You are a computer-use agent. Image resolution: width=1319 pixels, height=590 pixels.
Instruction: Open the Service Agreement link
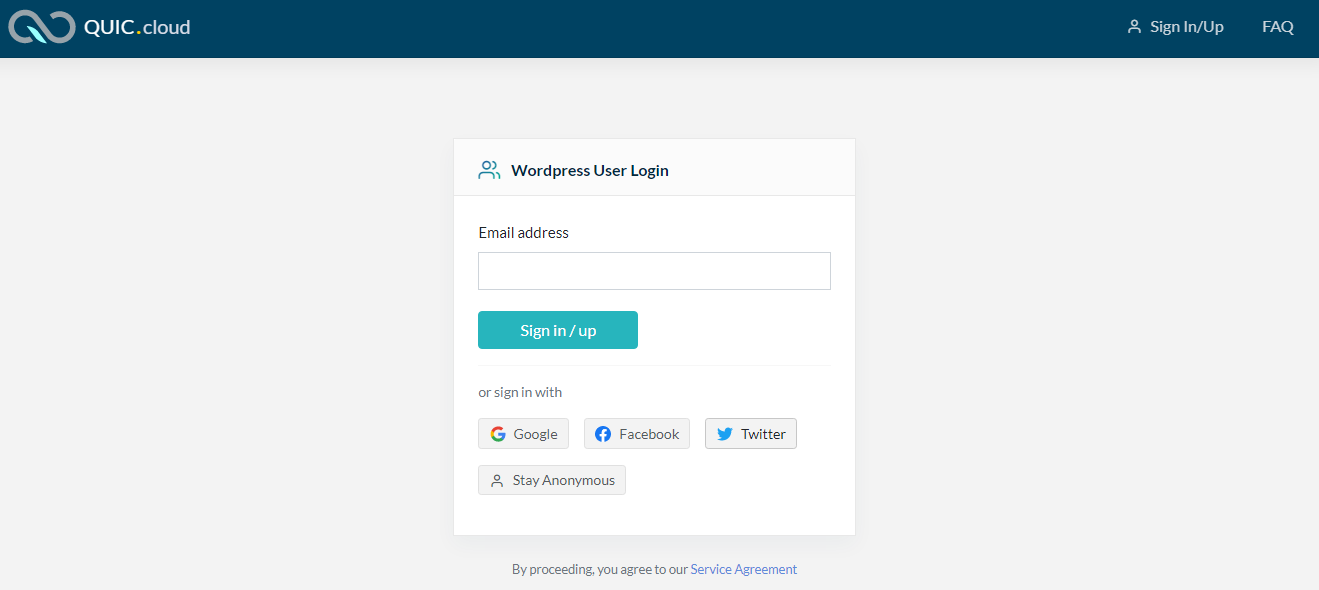tap(743, 569)
